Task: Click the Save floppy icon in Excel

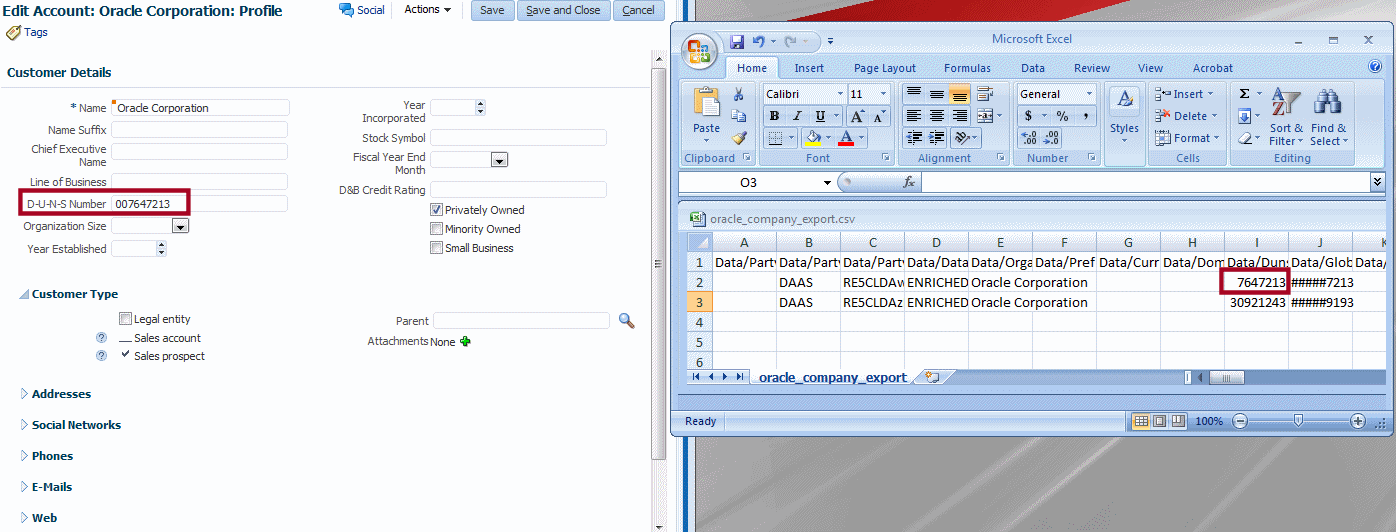Action: (x=737, y=41)
